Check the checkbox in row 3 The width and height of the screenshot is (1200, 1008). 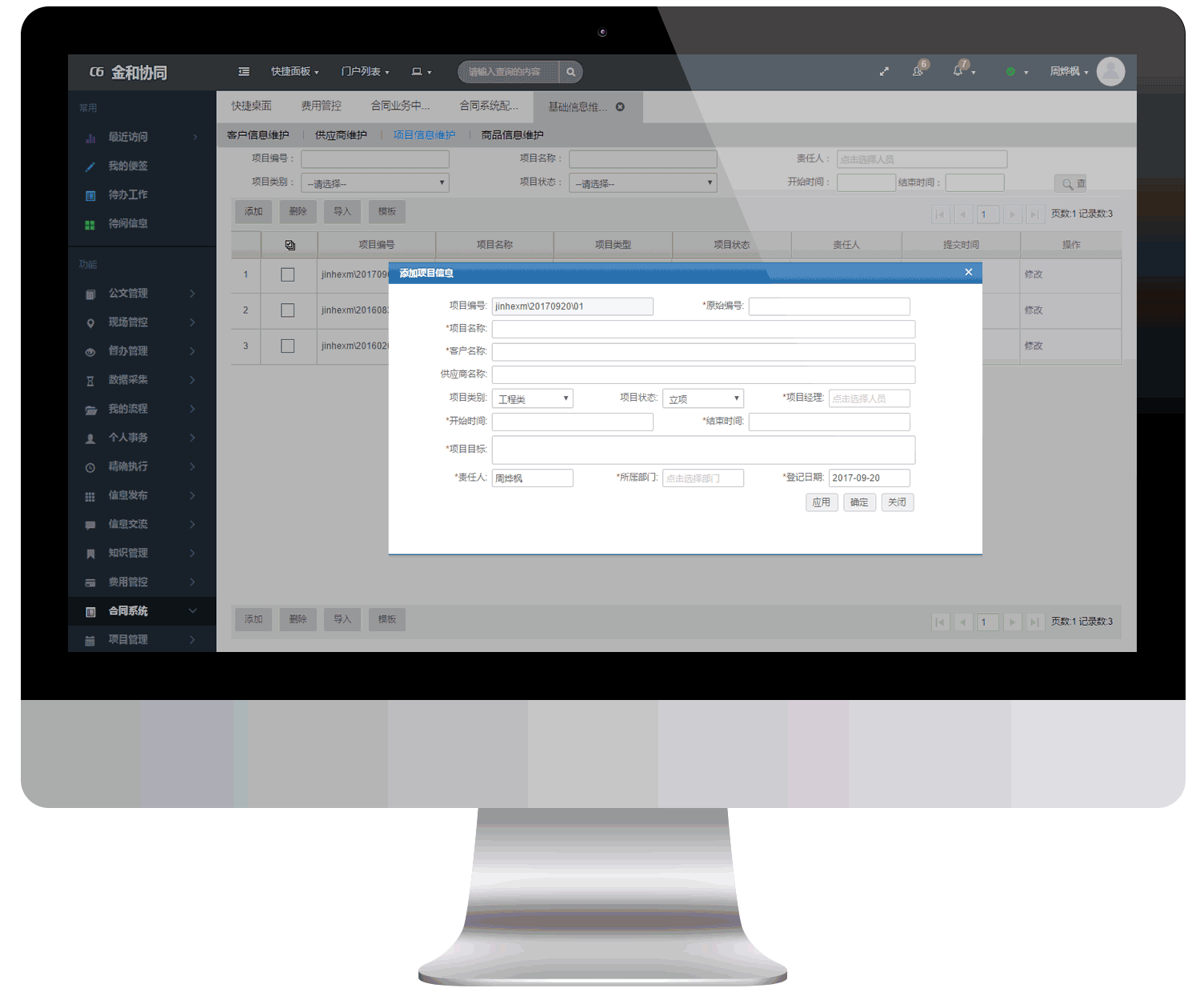(x=288, y=346)
